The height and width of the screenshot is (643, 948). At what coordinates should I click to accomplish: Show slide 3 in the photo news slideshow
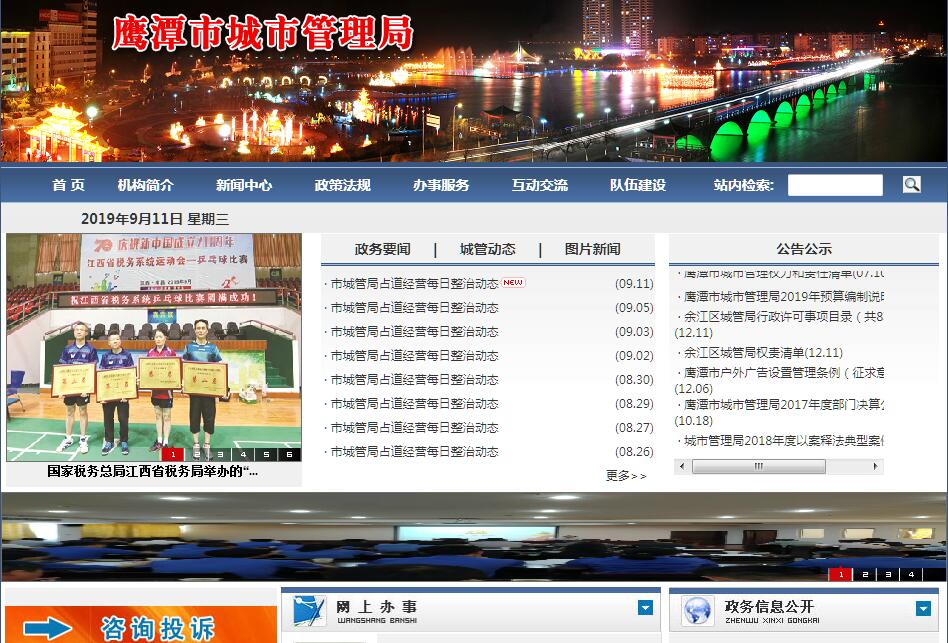point(219,455)
